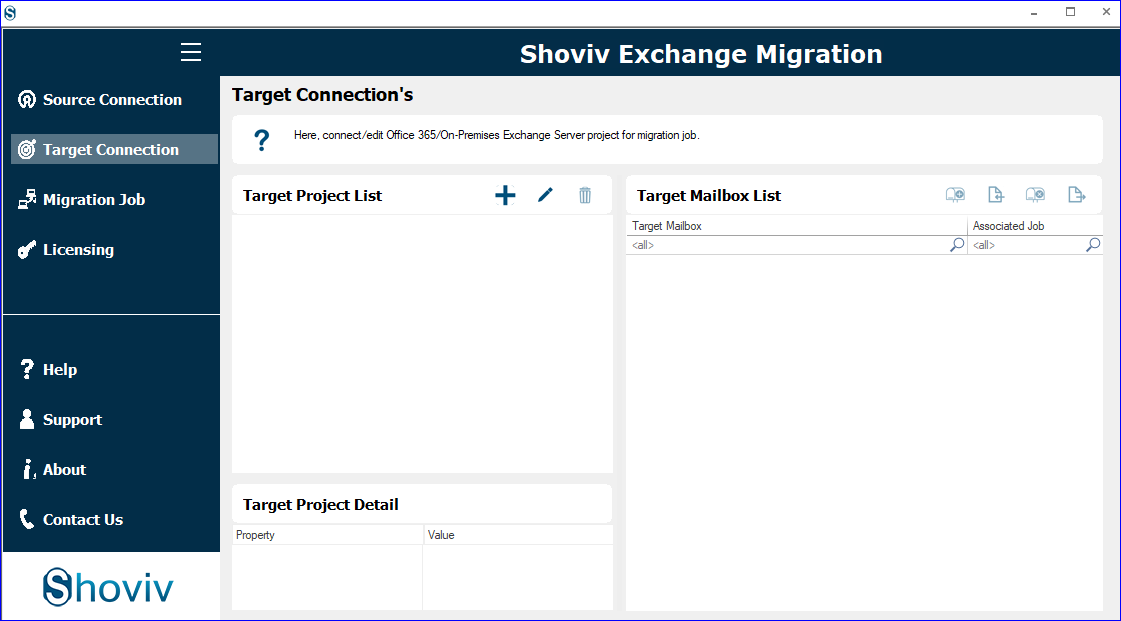Open Support from the sidebar

click(x=111, y=419)
